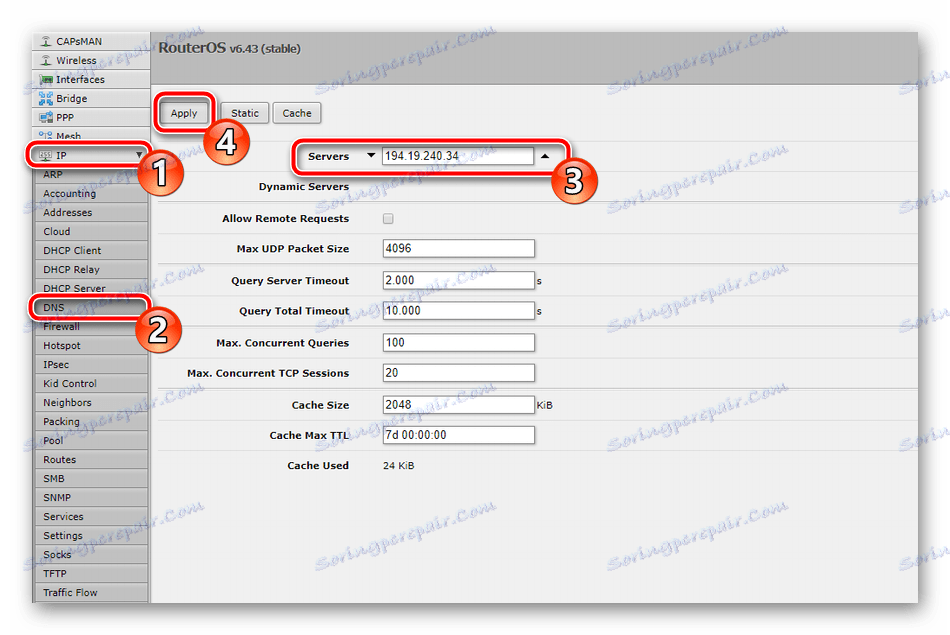Open the Routes submenu
Image resolution: width=950 pixels, height=635 pixels.
click(91, 459)
